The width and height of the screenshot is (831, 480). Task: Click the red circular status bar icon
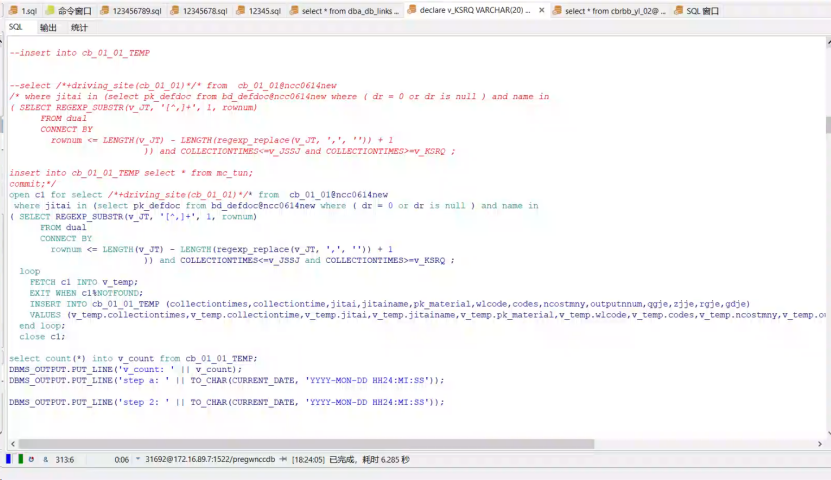31,459
